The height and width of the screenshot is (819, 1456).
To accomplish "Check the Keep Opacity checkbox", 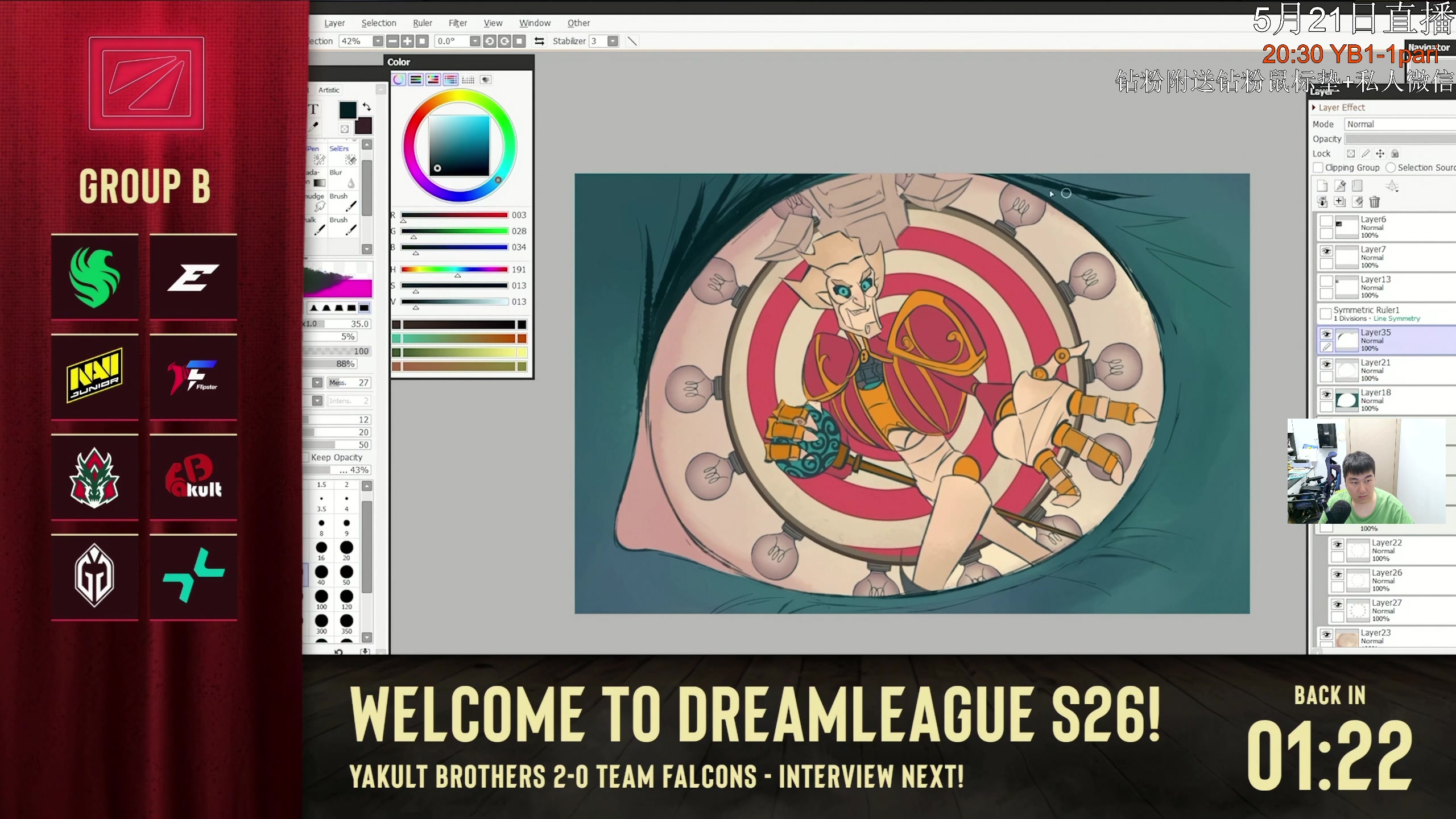I will click(x=307, y=457).
